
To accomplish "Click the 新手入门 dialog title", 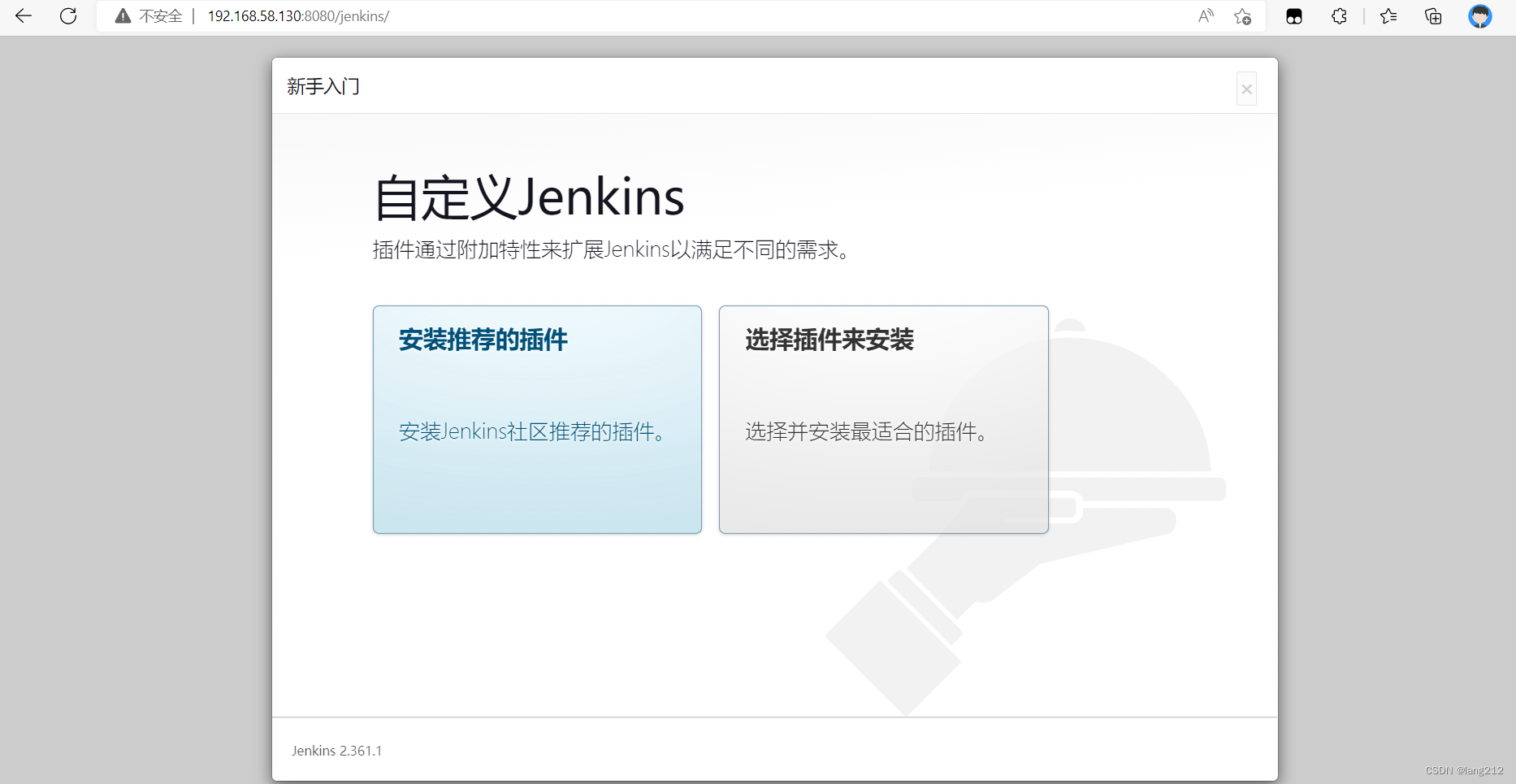I will tap(323, 86).
